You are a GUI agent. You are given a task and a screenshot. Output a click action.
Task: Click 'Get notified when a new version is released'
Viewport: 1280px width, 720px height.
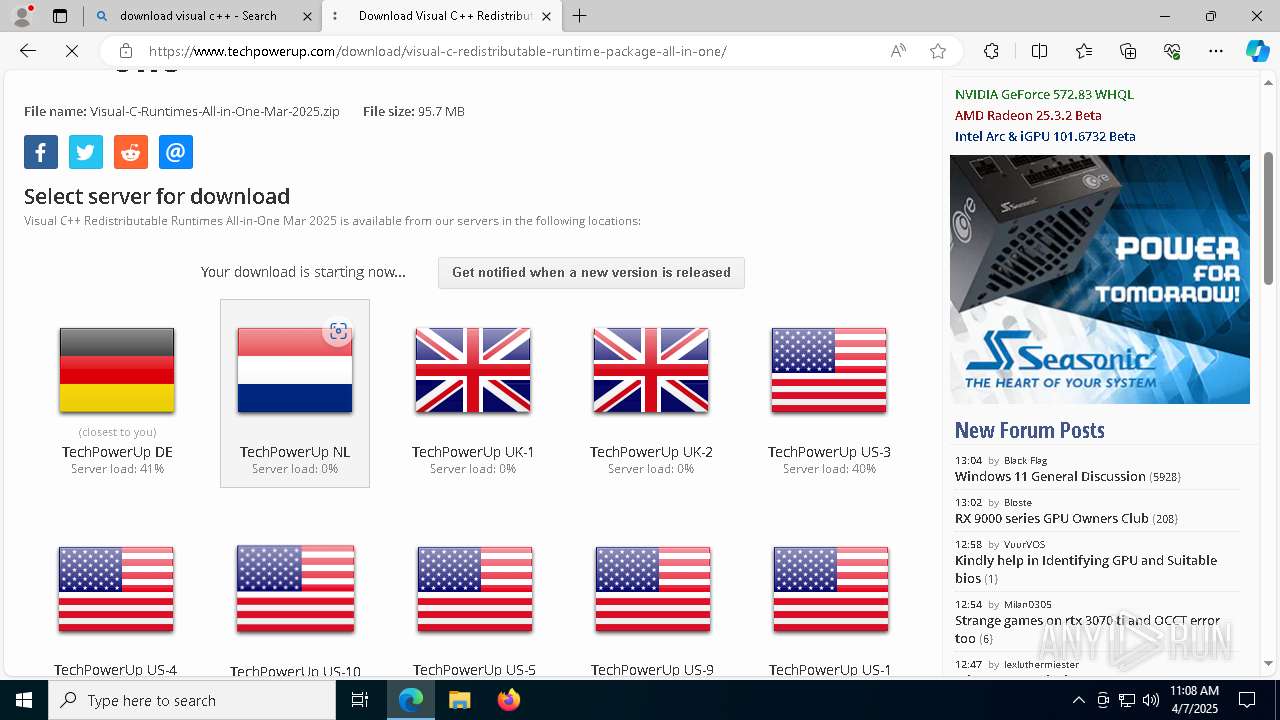pyautogui.click(x=591, y=273)
